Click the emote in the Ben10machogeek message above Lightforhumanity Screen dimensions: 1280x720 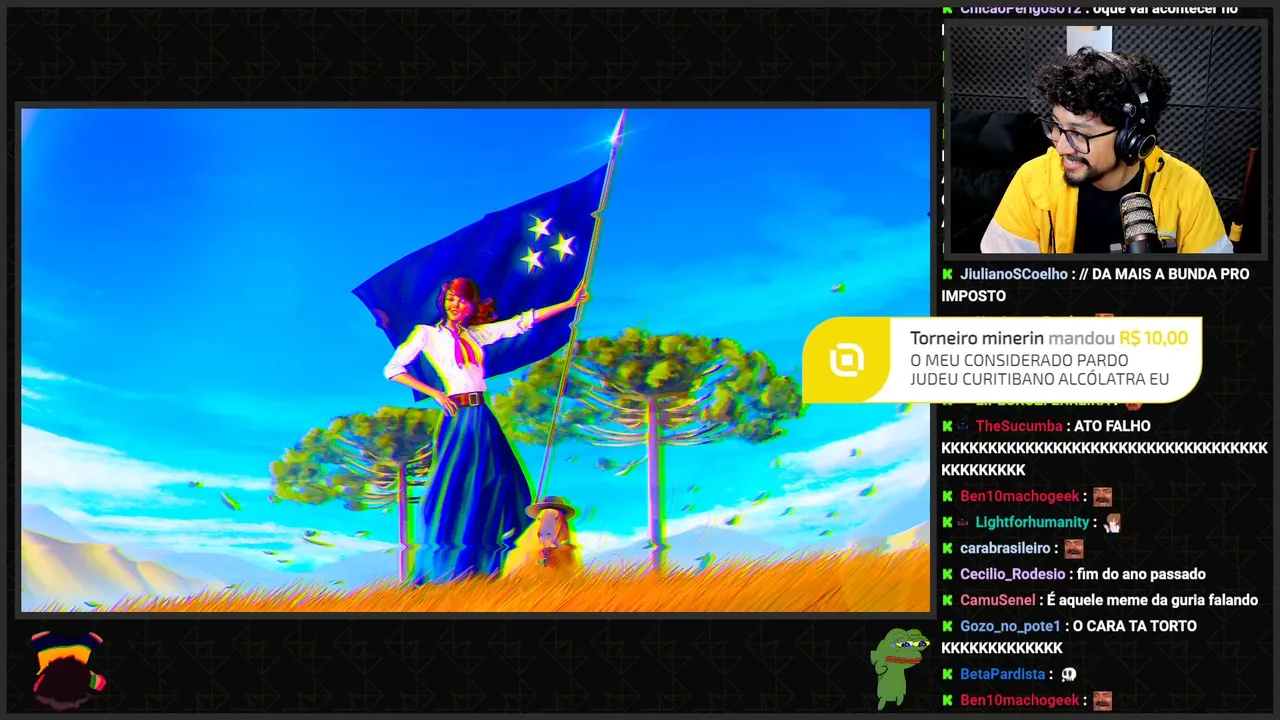(x=1102, y=496)
